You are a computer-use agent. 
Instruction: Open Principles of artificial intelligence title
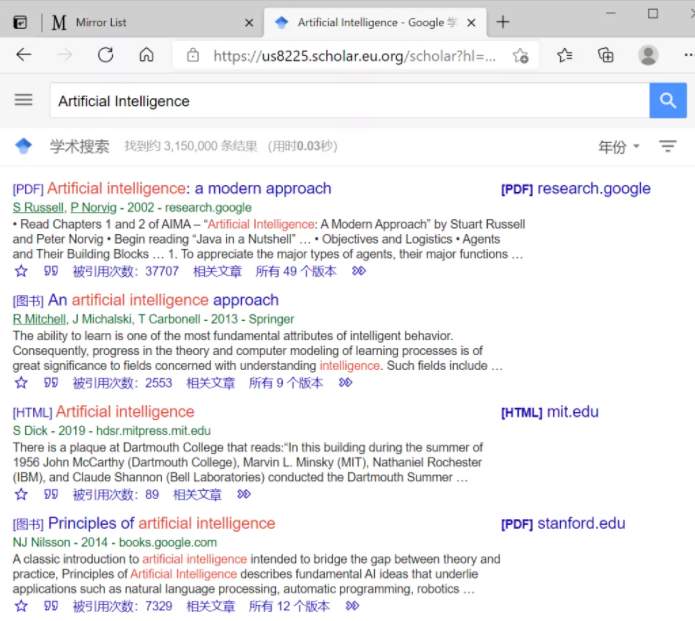pos(161,523)
